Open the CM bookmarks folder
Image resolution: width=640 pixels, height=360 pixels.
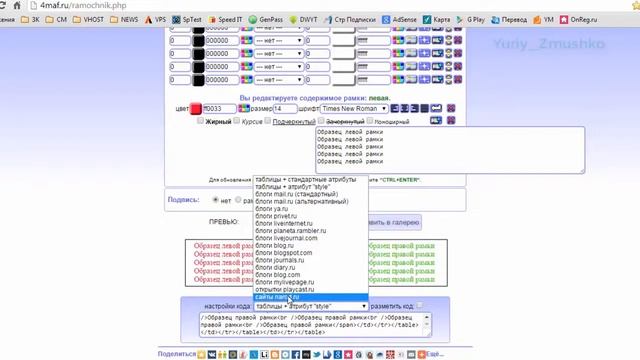(x=56, y=20)
